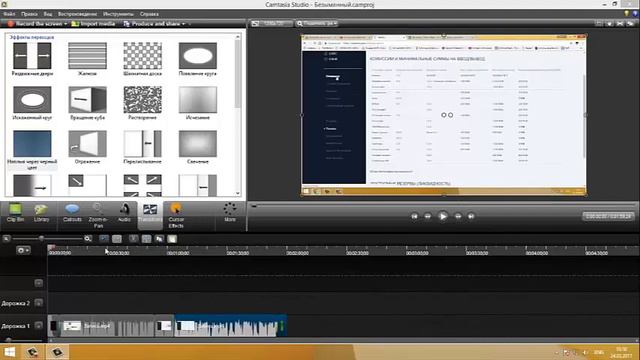Open the Clip Bin tab
This screenshot has height=360, width=640.
pyautogui.click(x=15, y=213)
